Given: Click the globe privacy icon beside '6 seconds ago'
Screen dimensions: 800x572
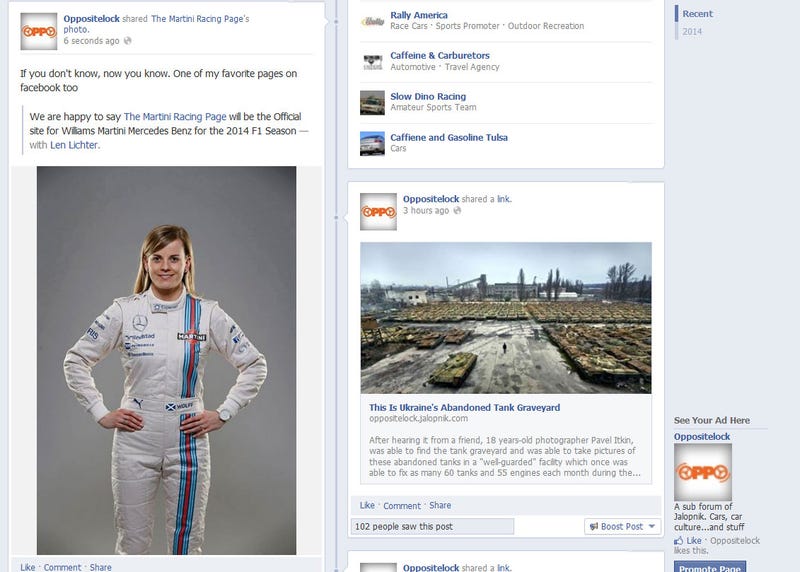Looking at the screenshot, I should coord(128,41).
